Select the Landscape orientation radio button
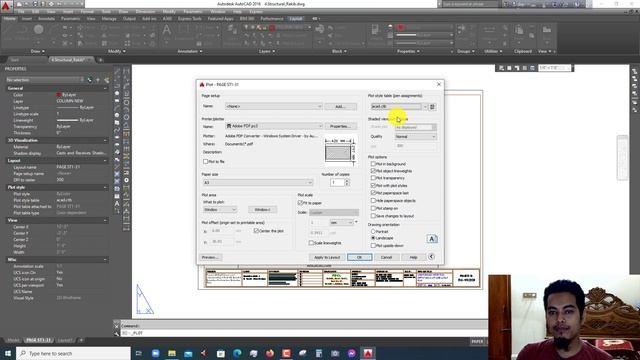Viewport: 640px width, 360px height. pyautogui.click(x=373, y=238)
